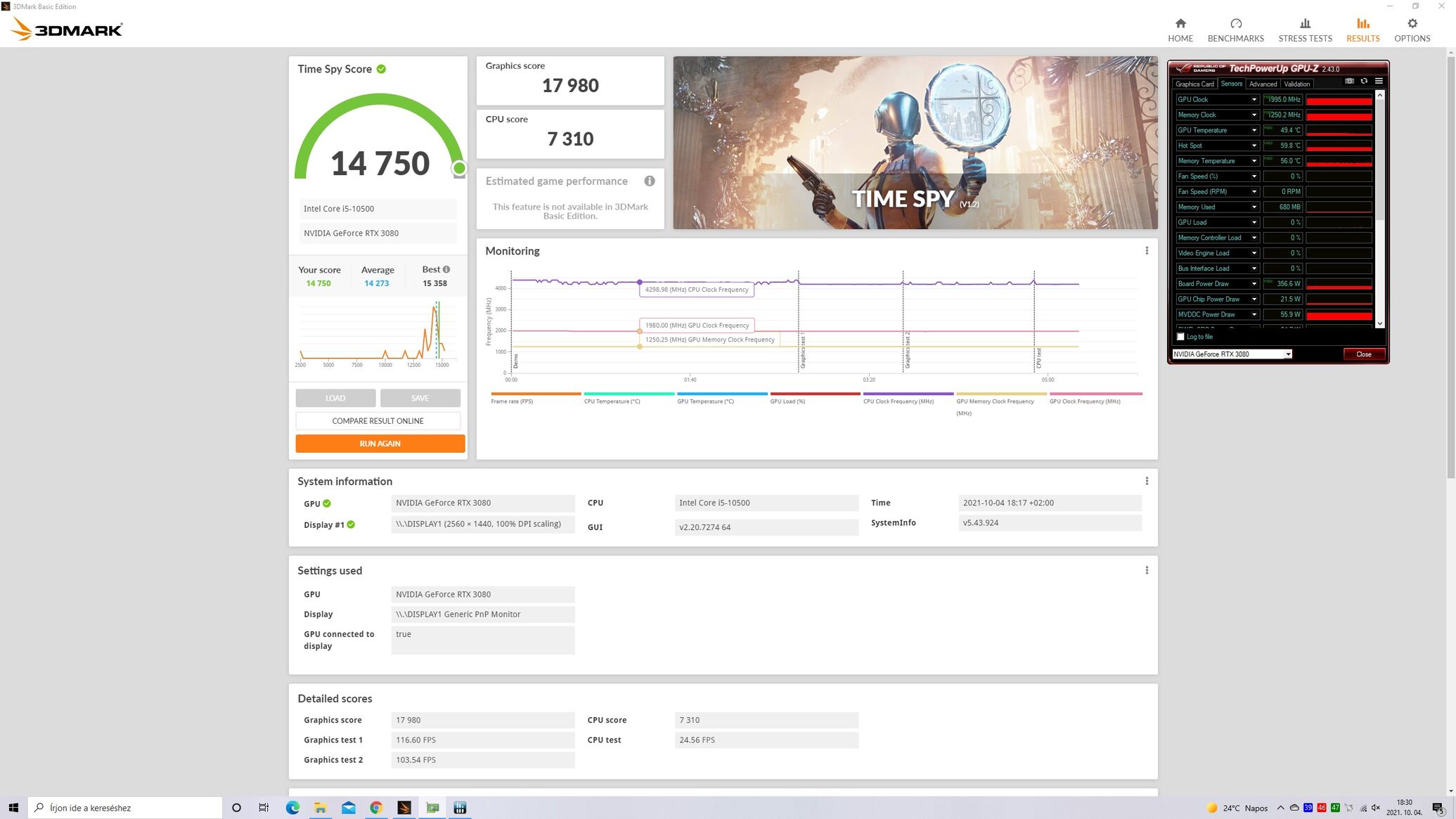Open network Wi-Fi tray icon
Viewport: 1456px width, 819px height.
click(x=1363, y=808)
